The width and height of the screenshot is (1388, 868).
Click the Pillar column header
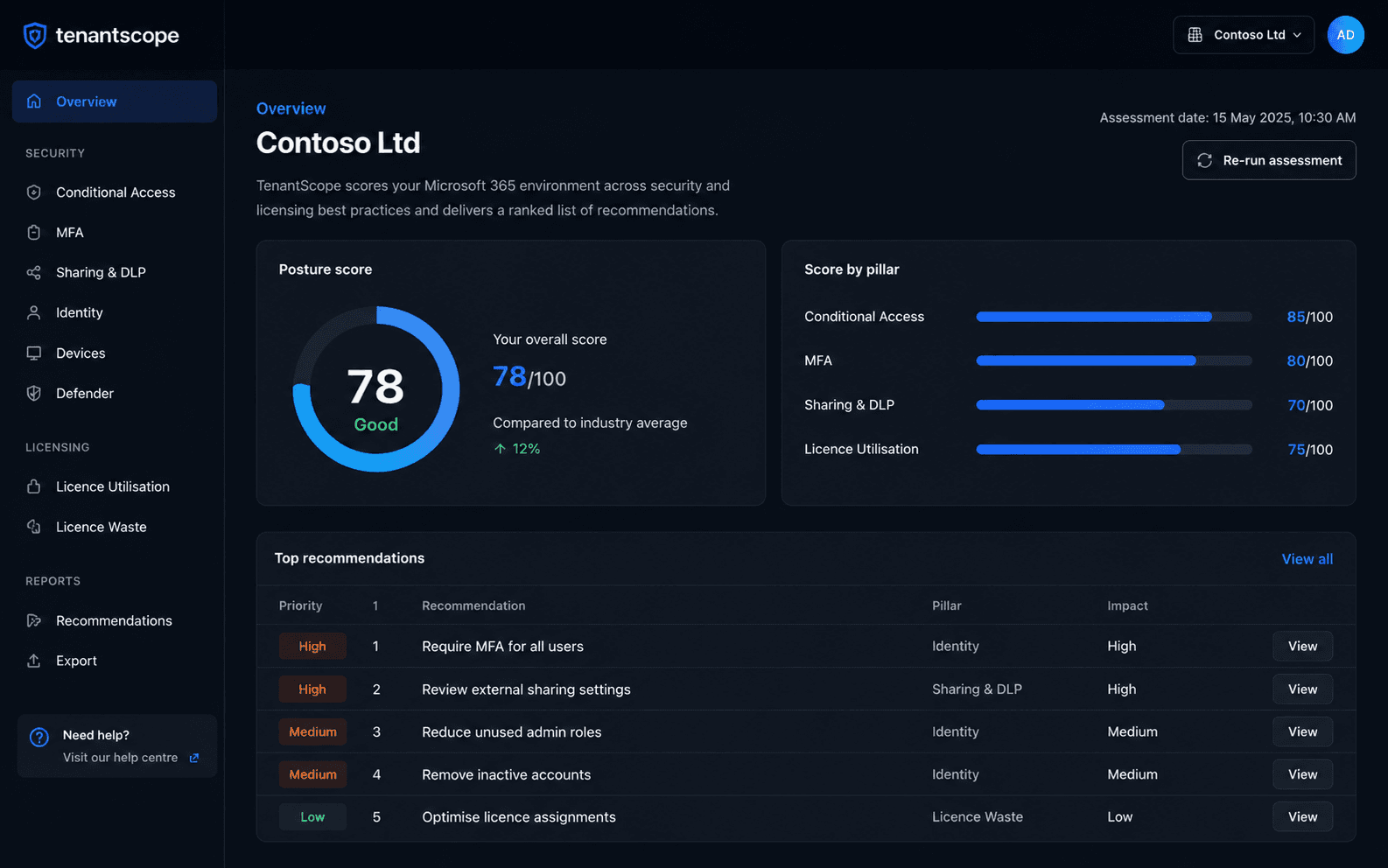(946, 605)
